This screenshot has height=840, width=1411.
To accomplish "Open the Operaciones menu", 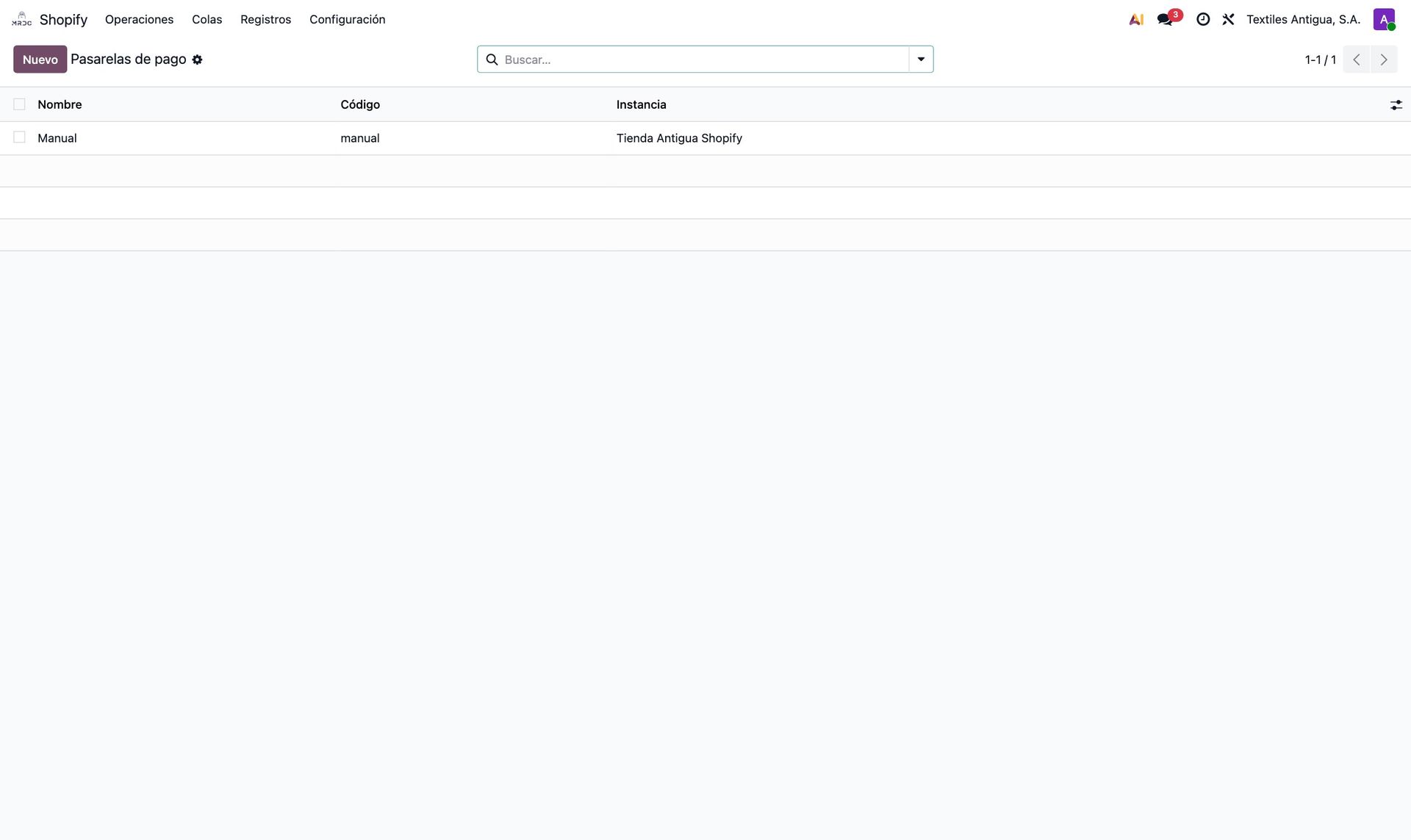I will click(x=139, y=20).
